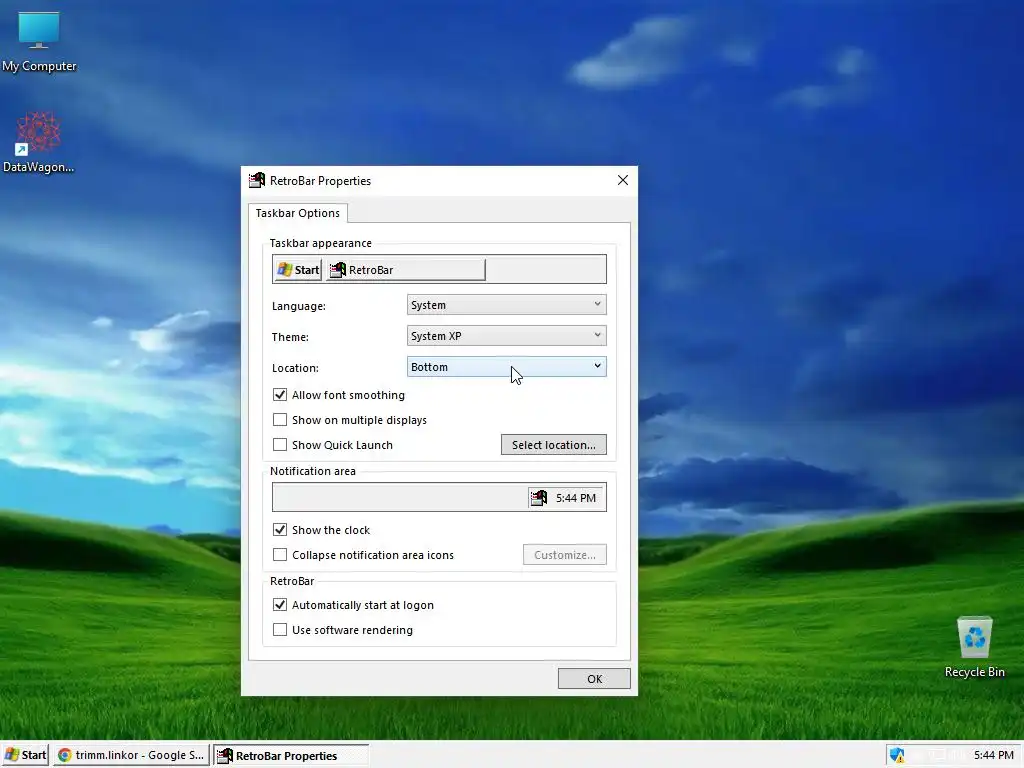
Task: Uncheck Automatically start at logon
Action: pyautogui.click(x=280, y=605)
